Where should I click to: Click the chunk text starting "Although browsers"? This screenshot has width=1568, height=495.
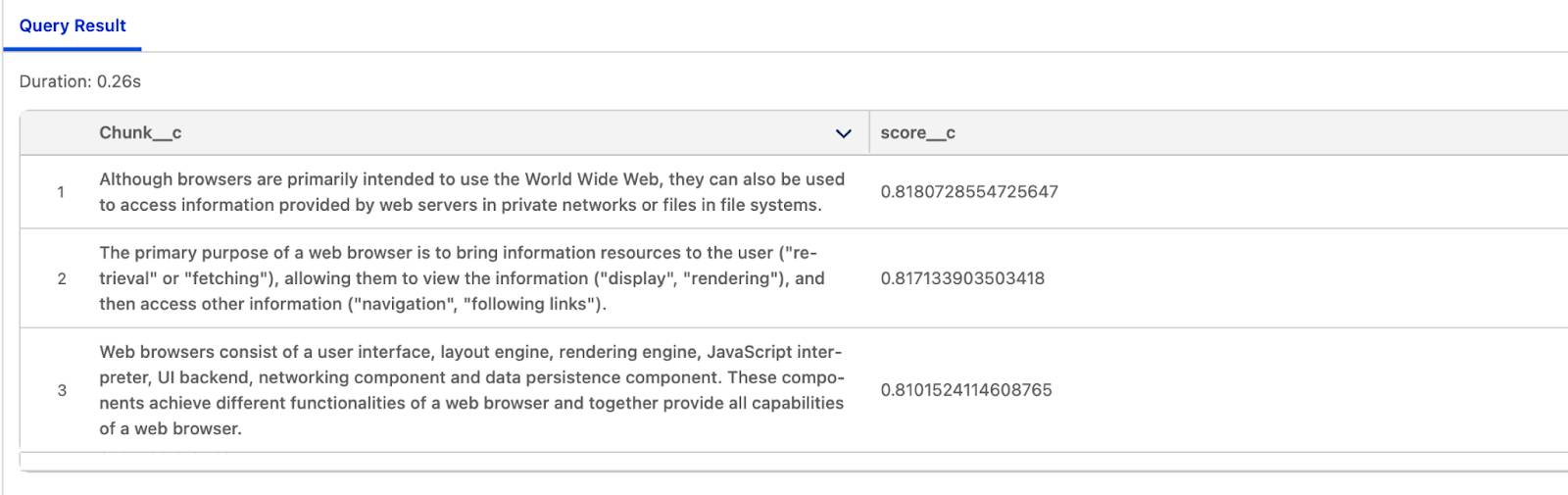pyautogui.click(x=470, y=192)
